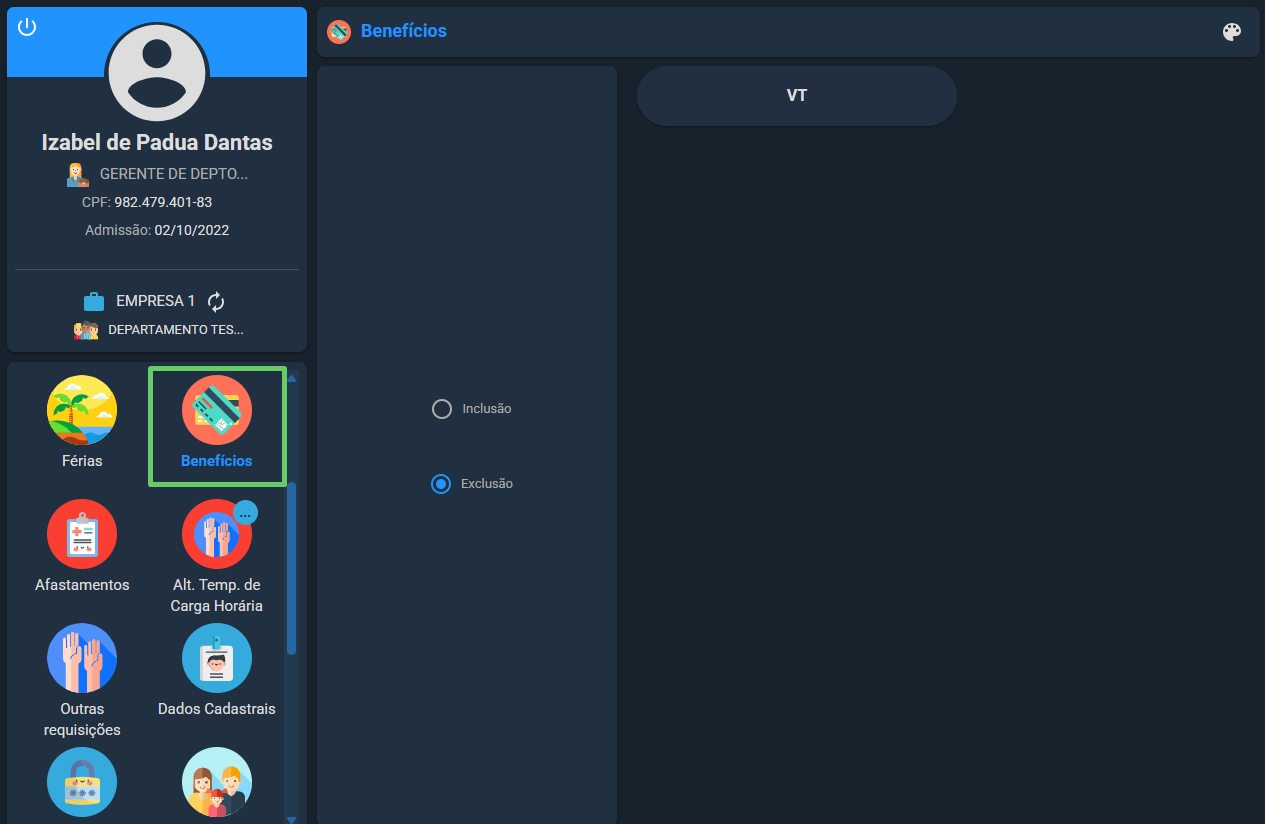The height and width of the screenshot is (824, 1265).
Task: Click the power logout icon
Action: click(x=27, y=27)
